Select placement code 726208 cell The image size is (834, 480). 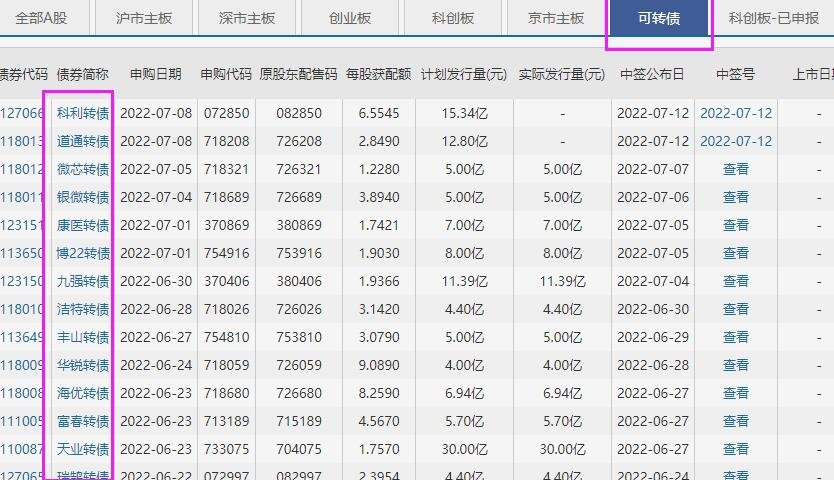pos(299,142)
